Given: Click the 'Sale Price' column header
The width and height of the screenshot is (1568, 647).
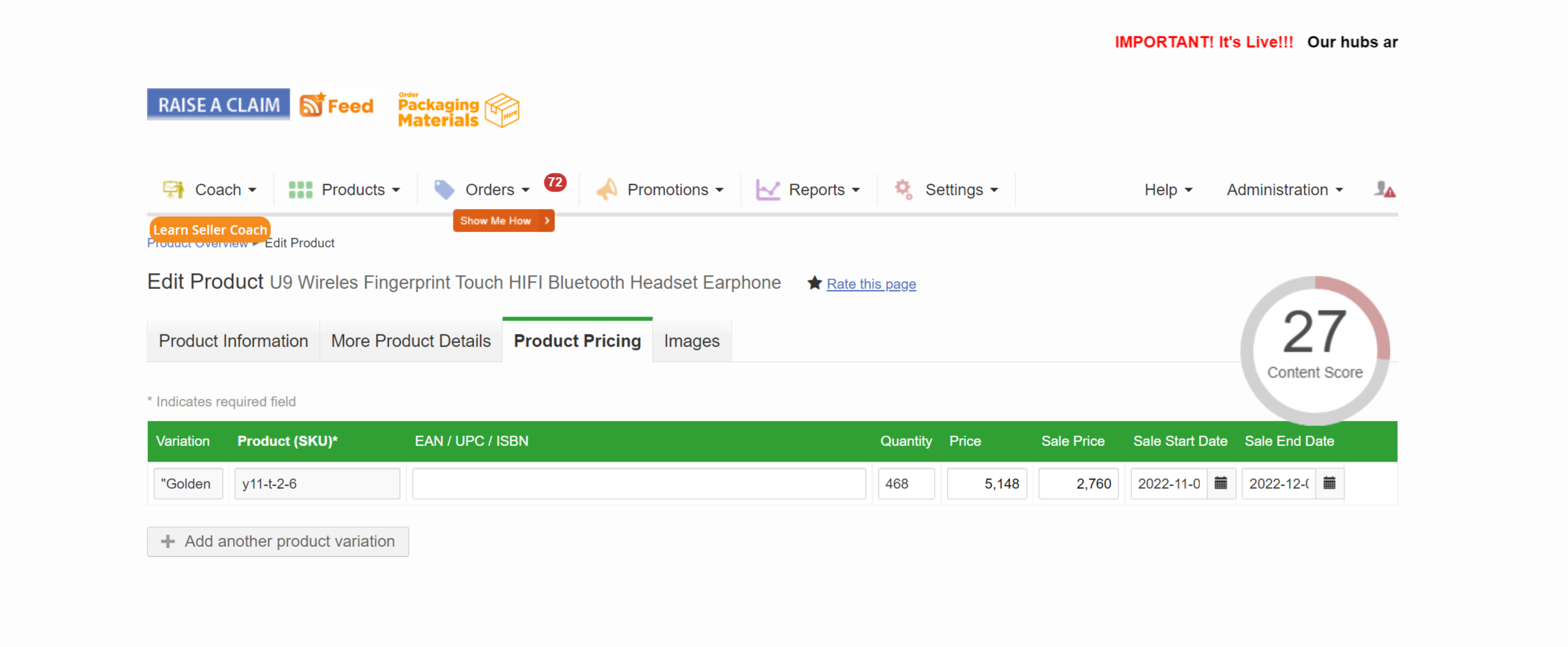Looking at the screenshot, I should point(1072,441).
